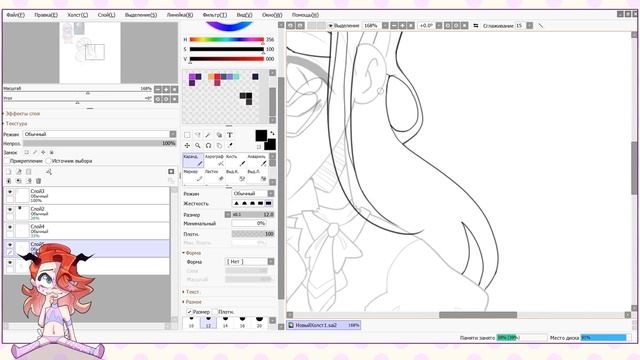Click the Hue H color slider
The width and height of the screenshot is (640, 360).
tap(227, 40)
